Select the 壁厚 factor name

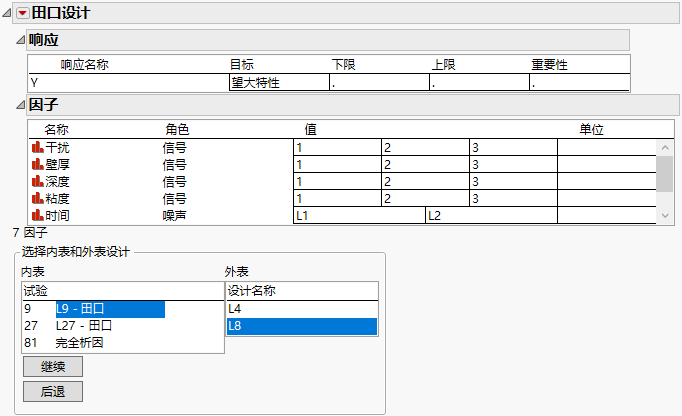(57, 164)
